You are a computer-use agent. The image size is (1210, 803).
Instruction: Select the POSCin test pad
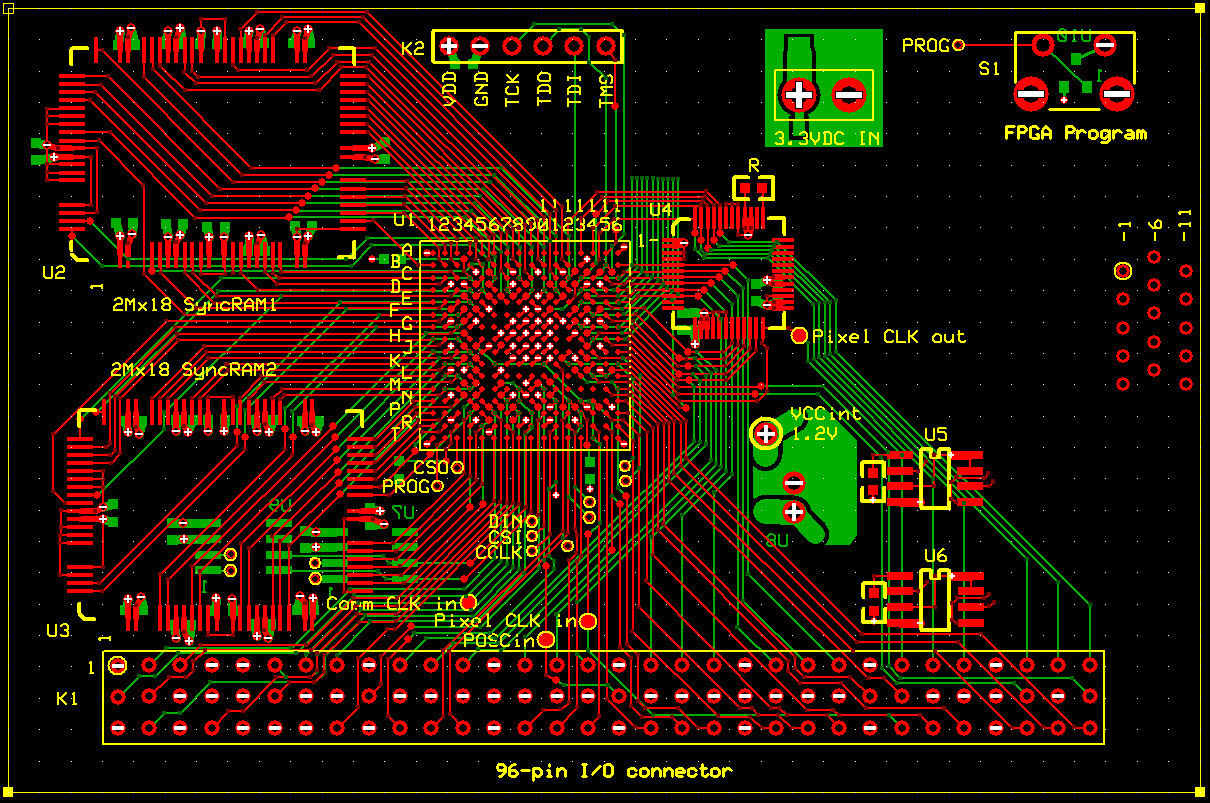(x=546, y=640)
